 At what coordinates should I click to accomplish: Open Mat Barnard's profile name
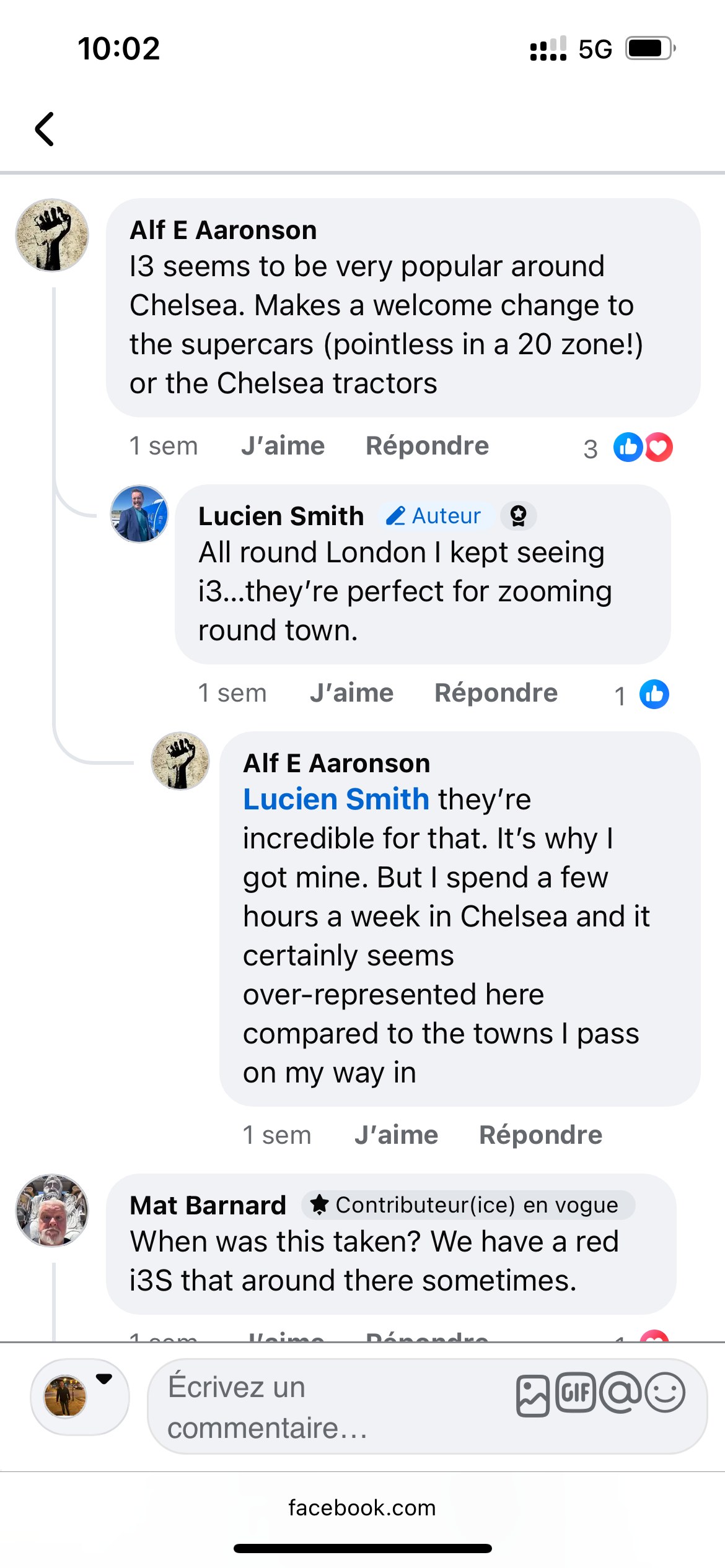coord(208,1205)
